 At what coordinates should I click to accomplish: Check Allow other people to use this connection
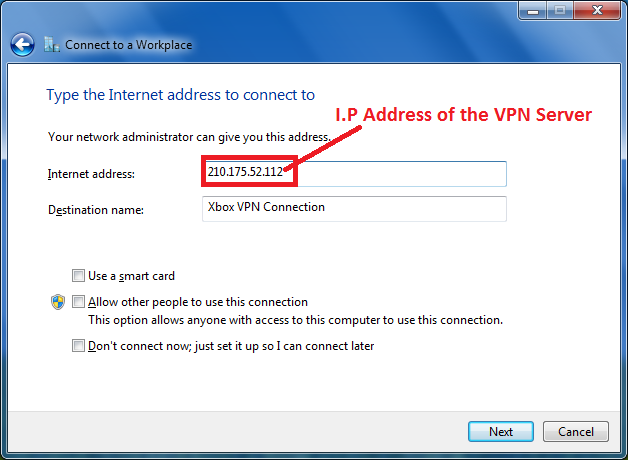click(78, 301)
